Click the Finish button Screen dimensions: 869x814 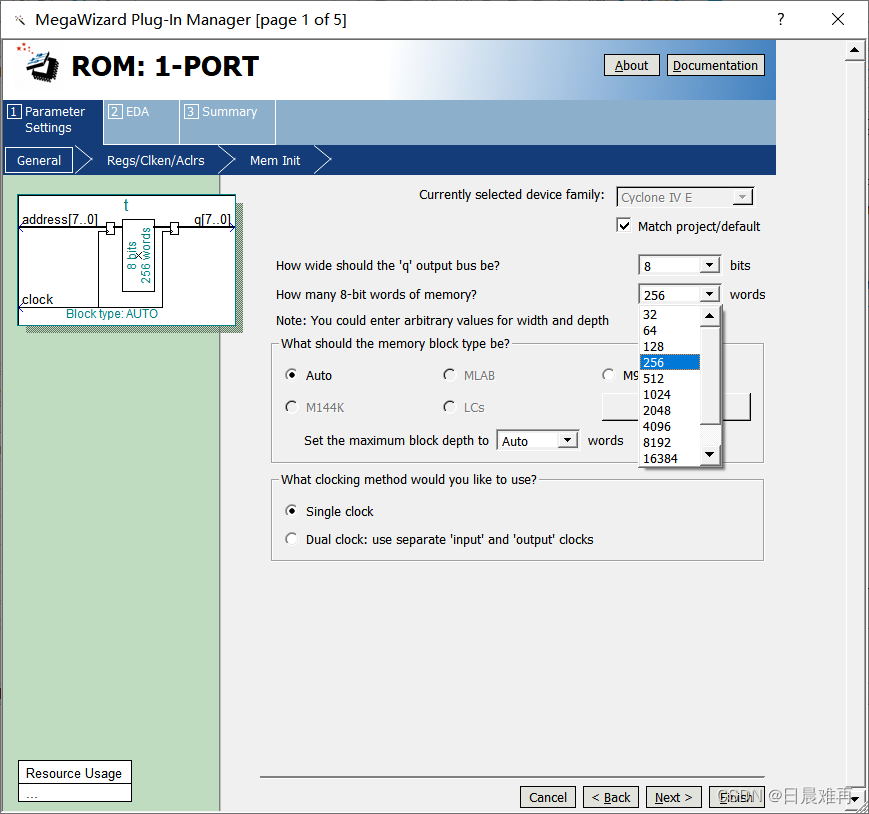(x=737, y=797)
